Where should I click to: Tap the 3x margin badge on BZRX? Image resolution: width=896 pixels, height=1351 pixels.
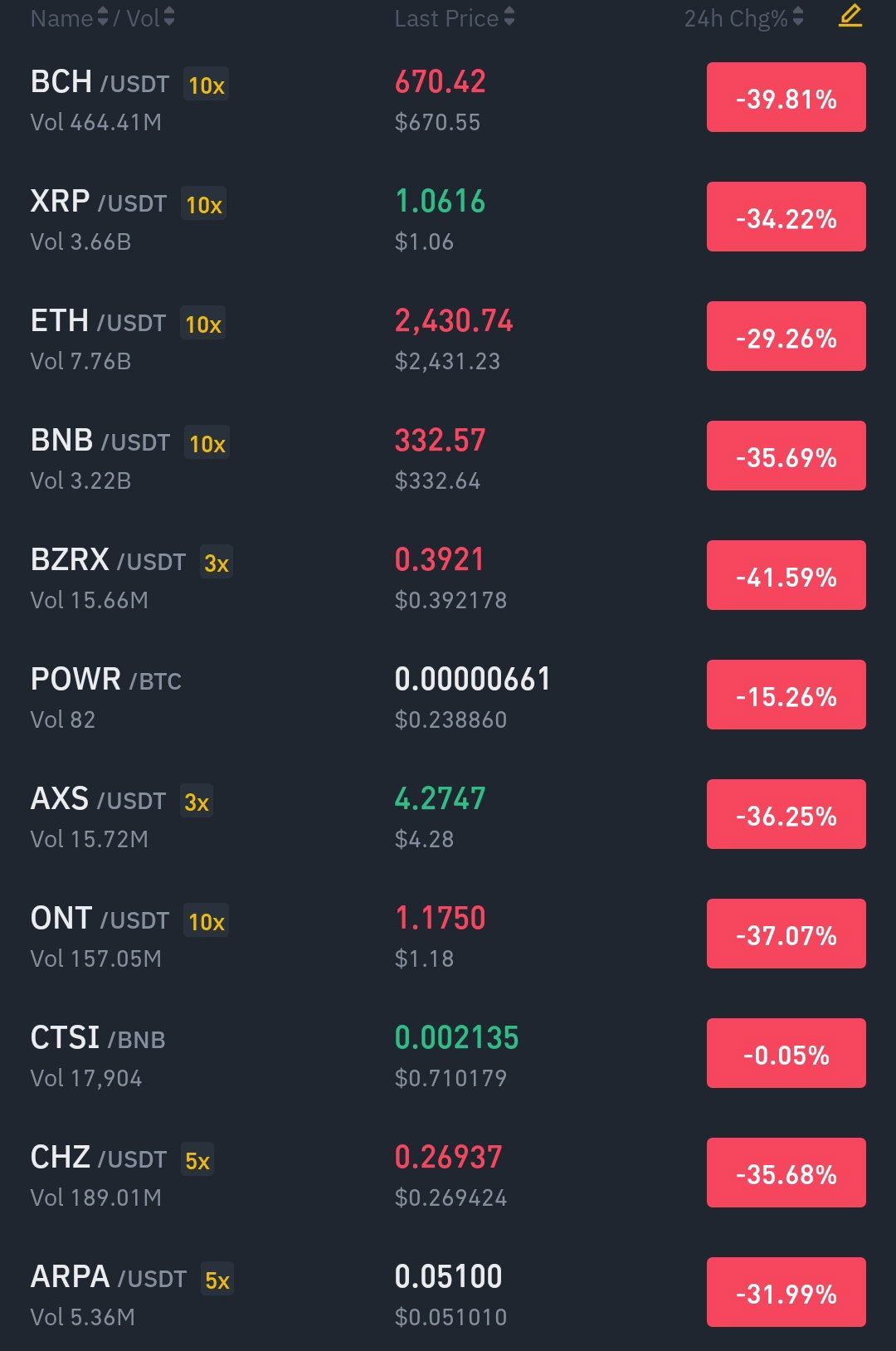[x=217, y=563]
